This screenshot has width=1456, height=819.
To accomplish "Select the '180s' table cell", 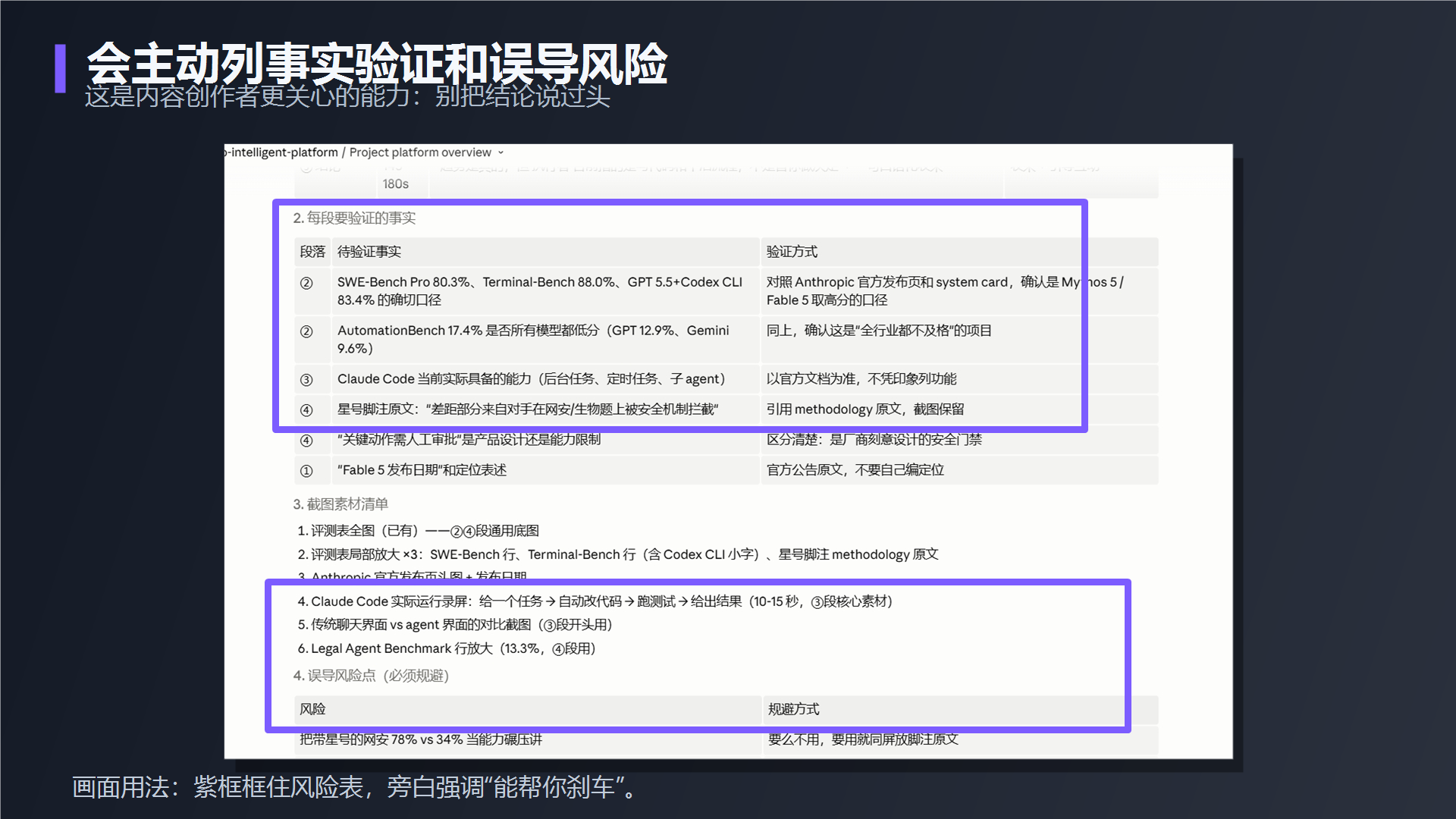I will pos(402,184).
